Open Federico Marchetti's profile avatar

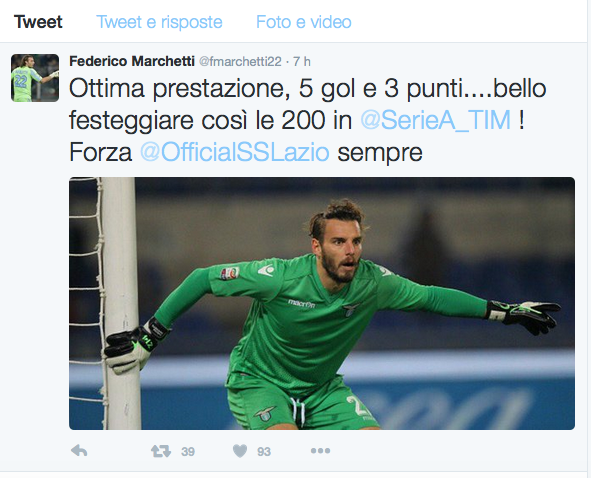[x=35, y=78]
